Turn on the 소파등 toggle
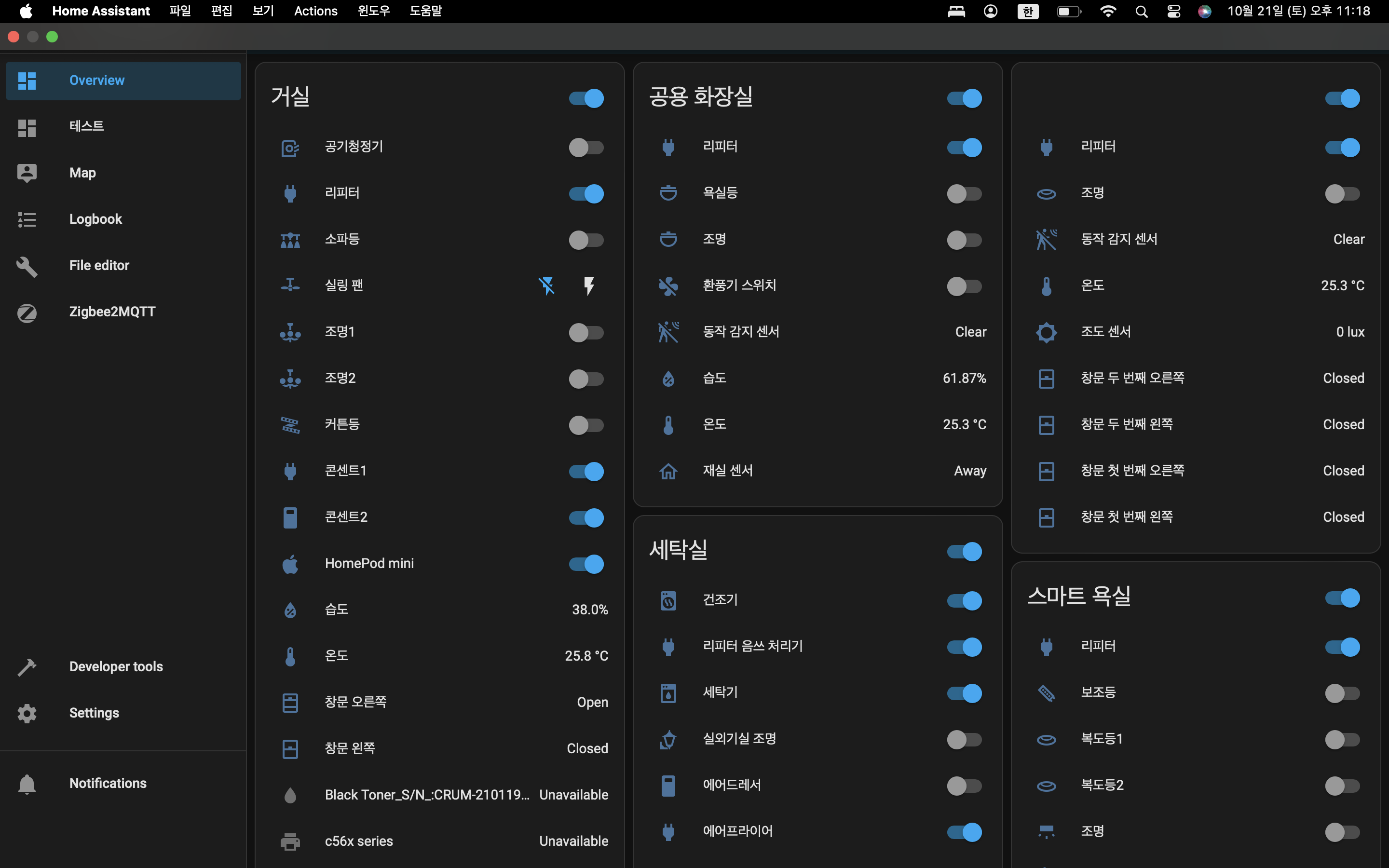Viewport: 1389px width, 868px height. 586,240
